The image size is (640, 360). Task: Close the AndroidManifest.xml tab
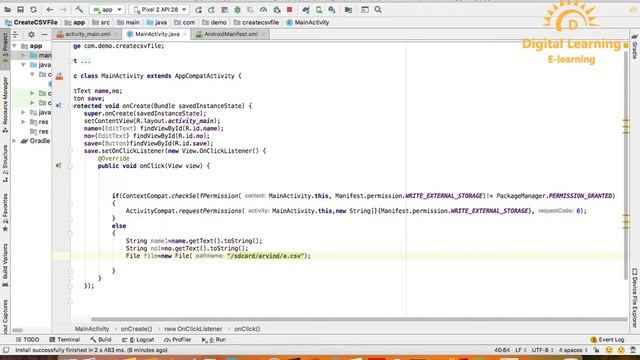pyautogui.click(x=263, y=34)
